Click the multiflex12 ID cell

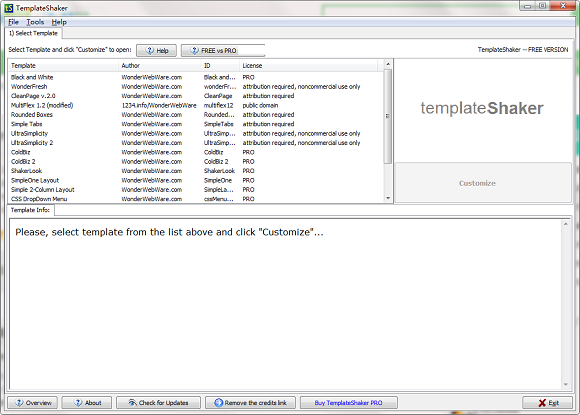(219, 105)
